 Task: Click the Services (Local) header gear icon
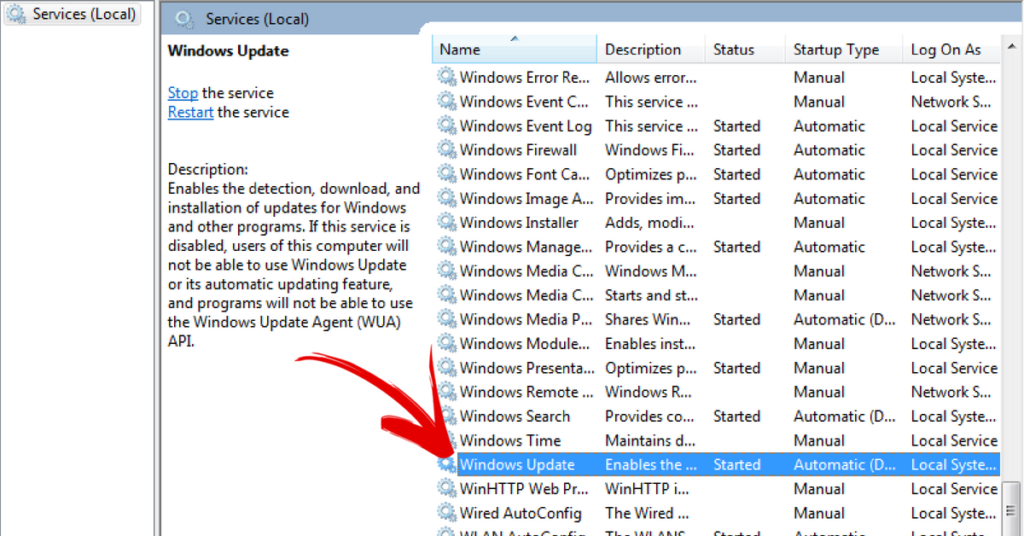184,19
